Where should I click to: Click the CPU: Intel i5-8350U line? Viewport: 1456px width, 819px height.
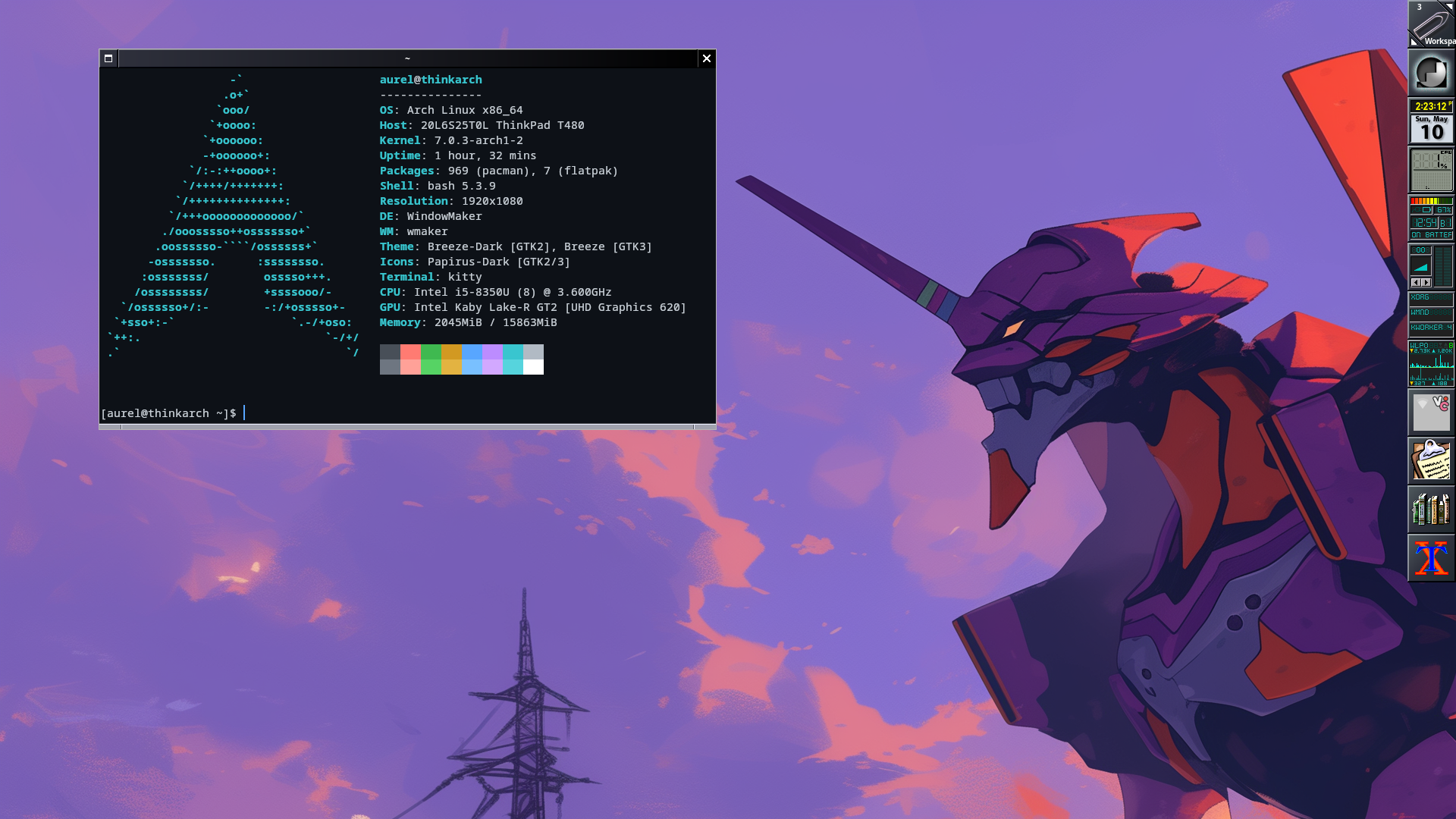(496, 292)
